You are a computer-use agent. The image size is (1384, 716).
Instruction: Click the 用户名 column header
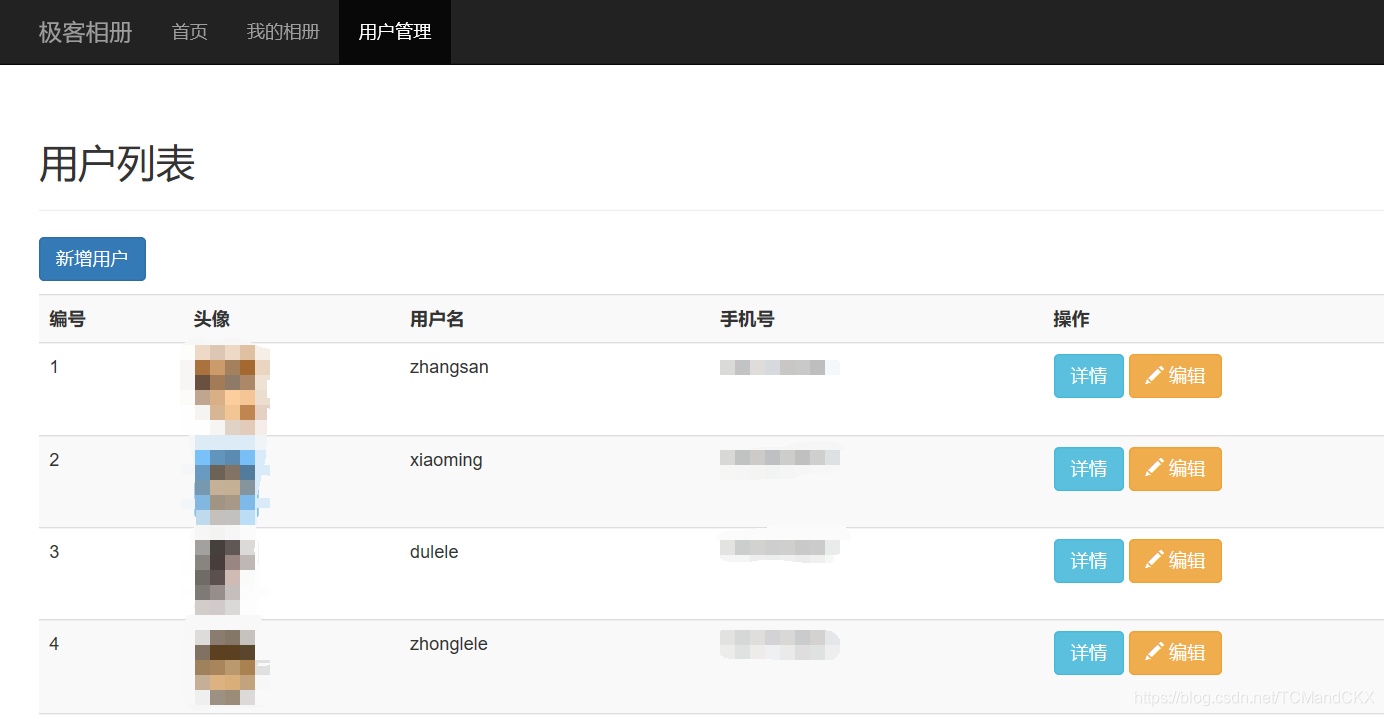437,319
